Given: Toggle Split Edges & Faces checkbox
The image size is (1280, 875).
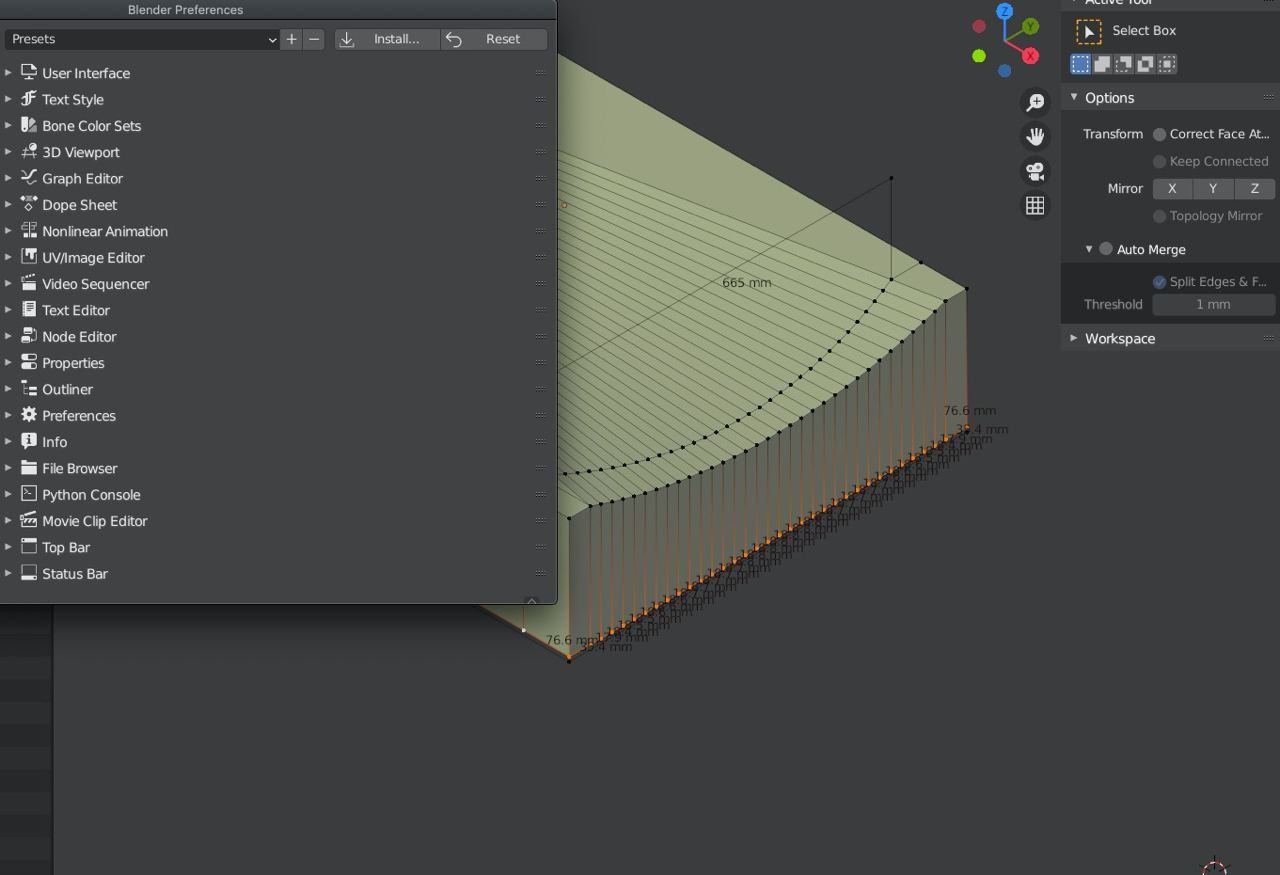Looking at the screenshot, I should [1159, 282].
